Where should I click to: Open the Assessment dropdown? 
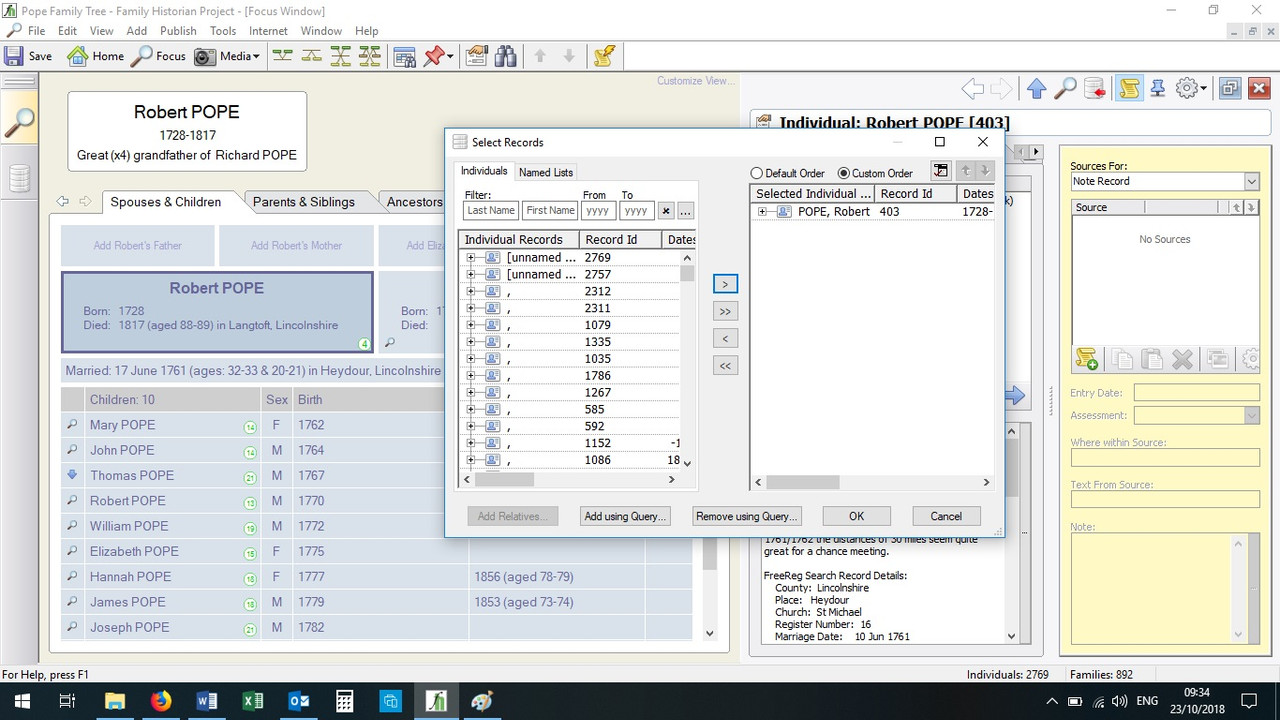(x=1251, y=415)
